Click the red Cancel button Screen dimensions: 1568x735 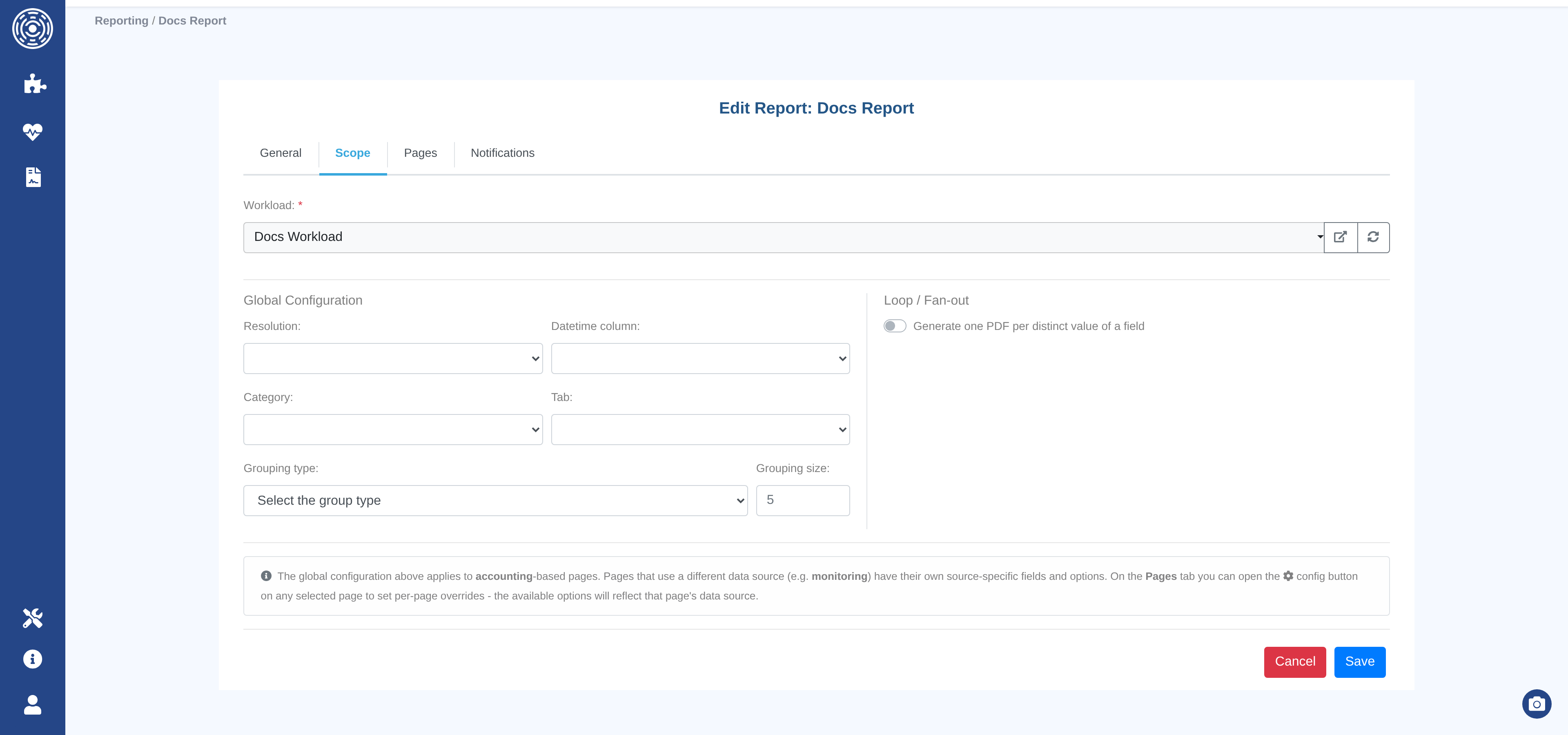tap(1295, 661)
